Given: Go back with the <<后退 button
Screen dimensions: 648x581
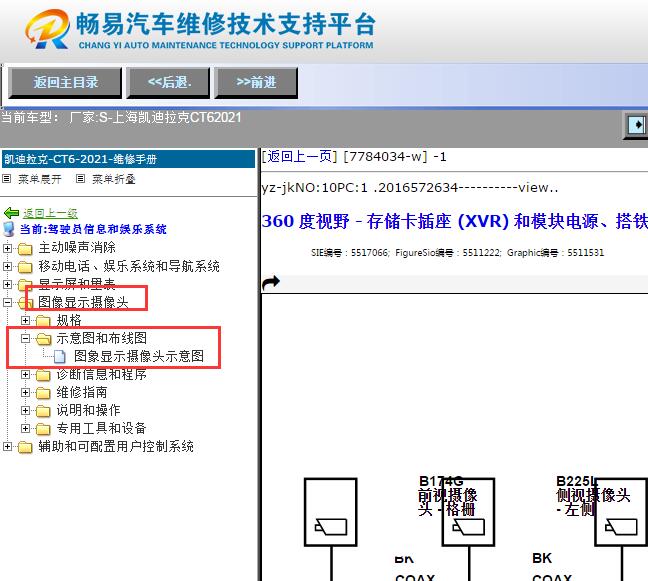Looking at the screenshot, I should point(169,83).
